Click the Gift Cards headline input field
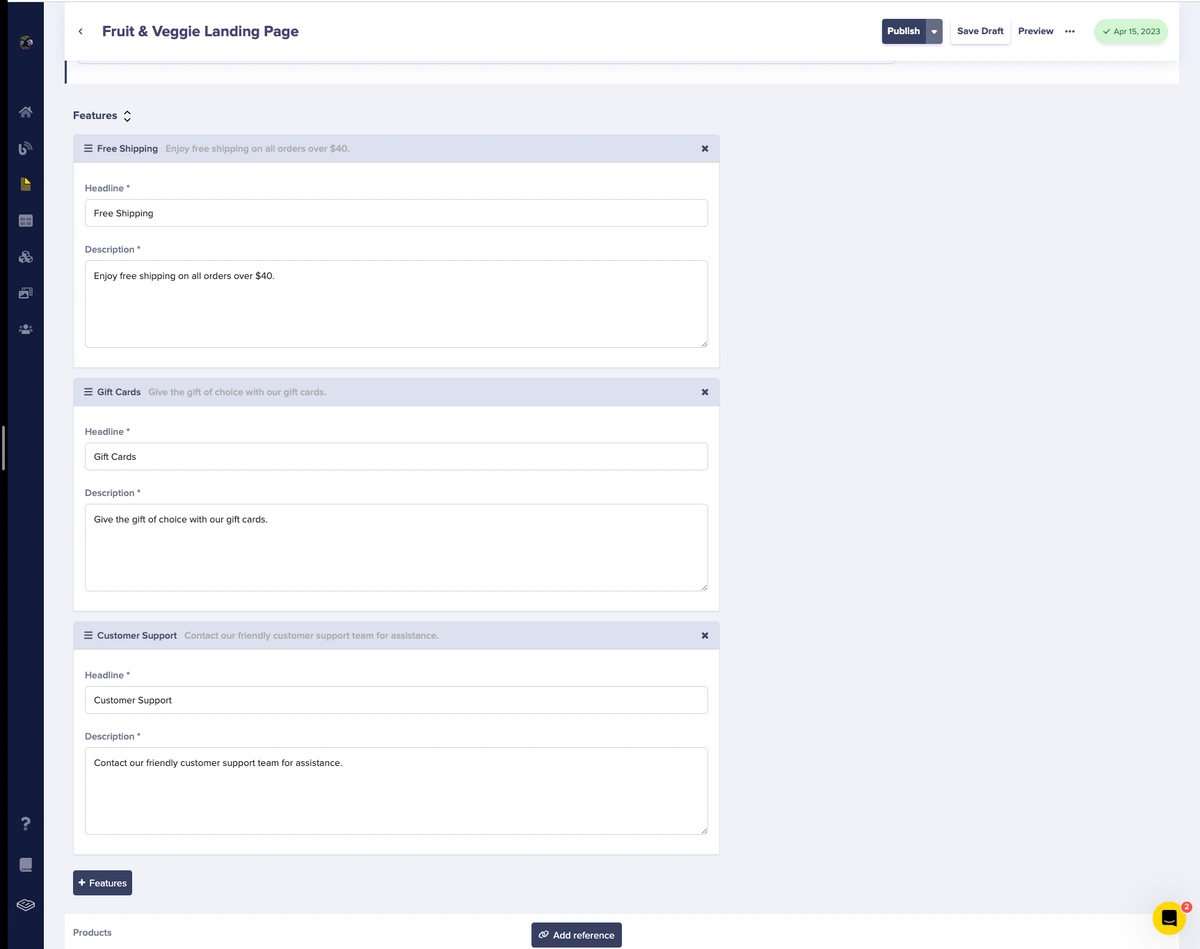This screenshot has height=949, width=1200. (x=396, y=457)
